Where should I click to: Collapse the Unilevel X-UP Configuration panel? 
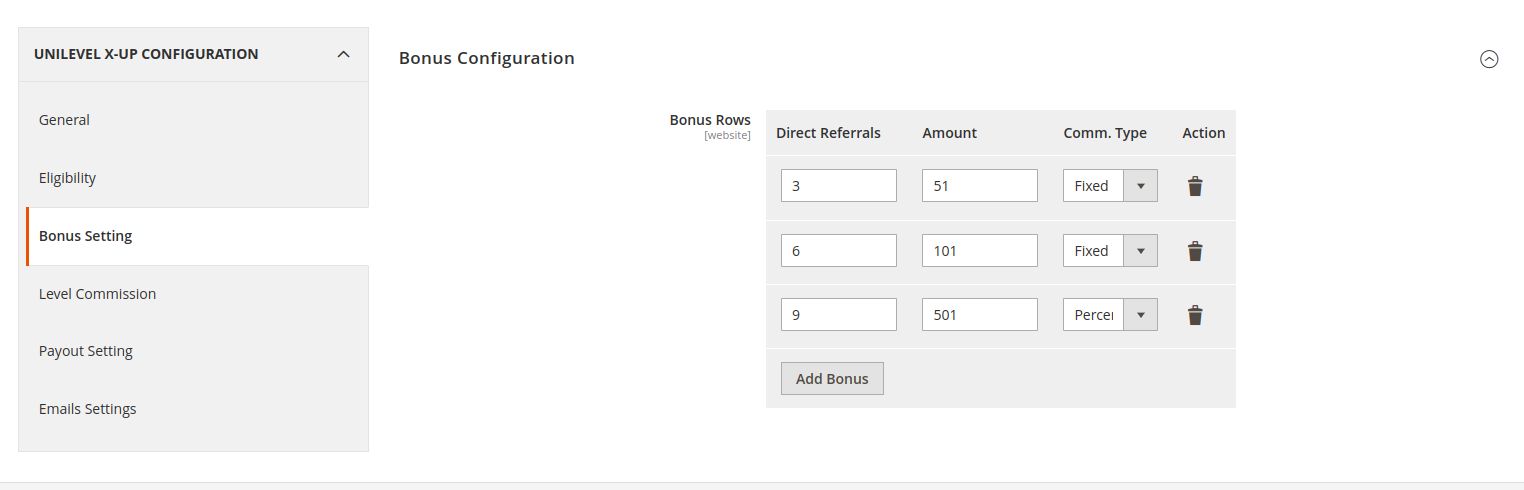click(x=343, y=54)
